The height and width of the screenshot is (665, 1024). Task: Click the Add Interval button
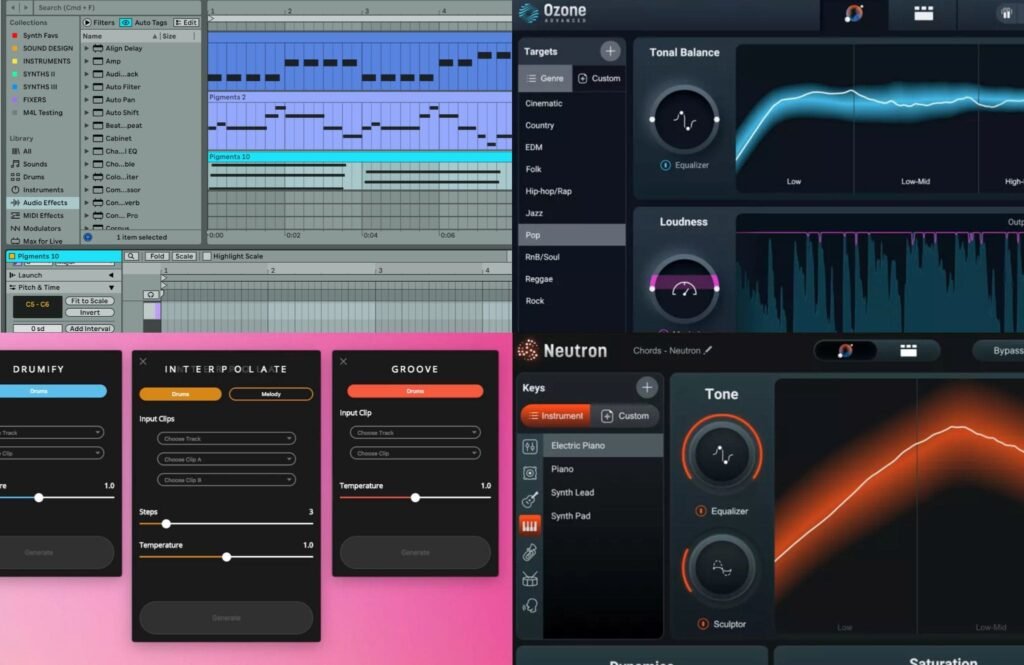(89, 329)
